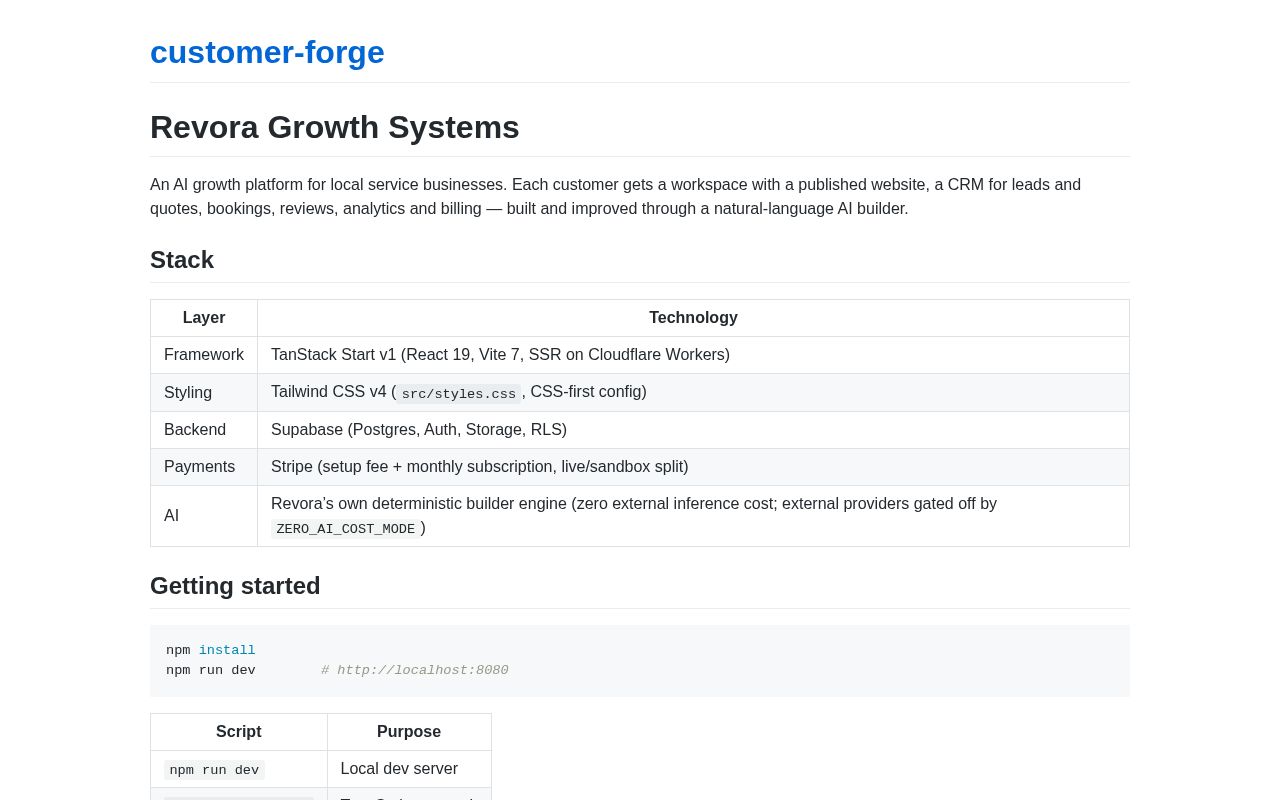Click the Getting started heading
The width and height of the screenshot is (1280, 800).
pyautogui.click(x=235, y=586)
